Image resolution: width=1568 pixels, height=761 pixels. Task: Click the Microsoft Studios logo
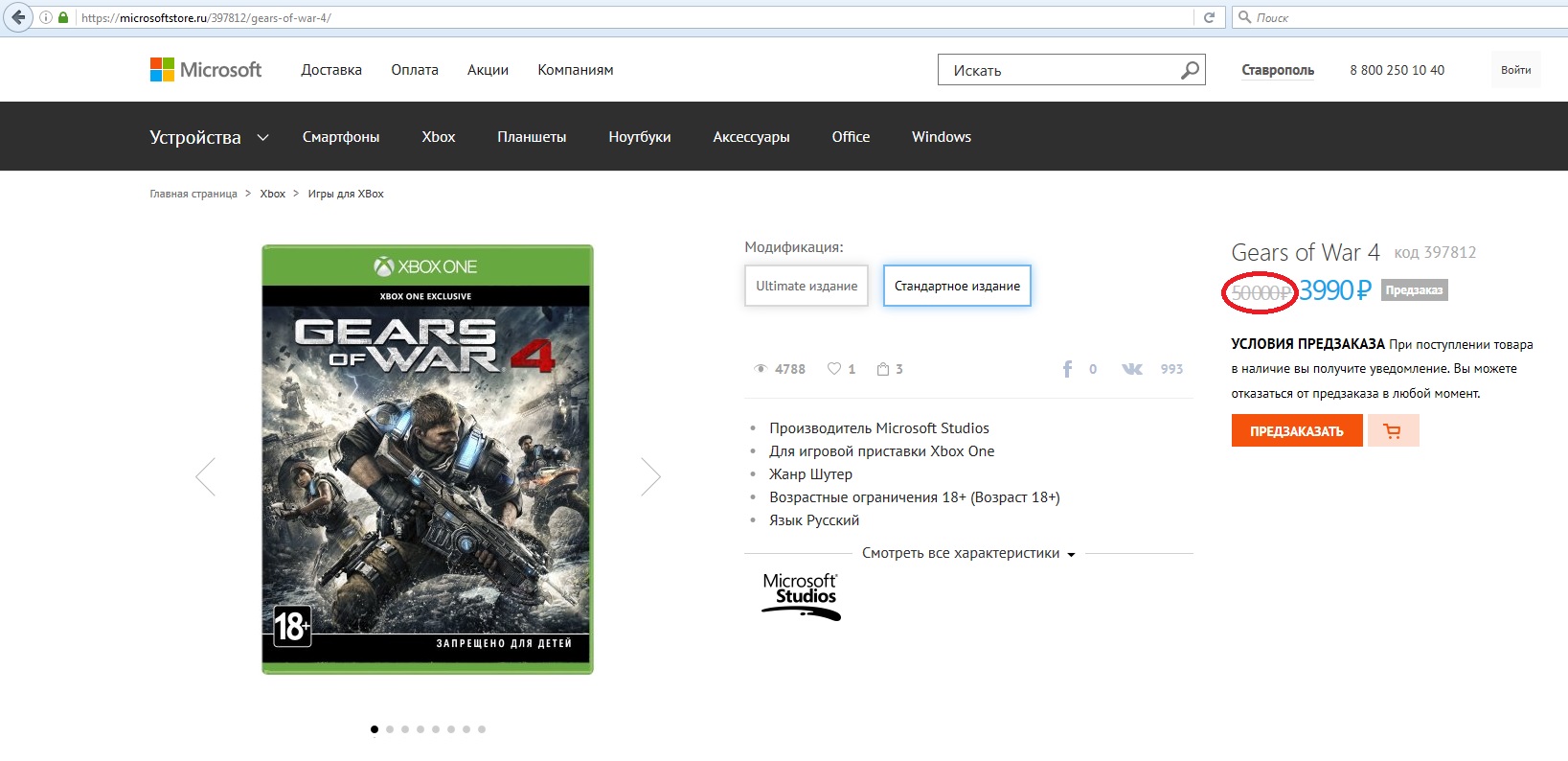coord(801,596)
